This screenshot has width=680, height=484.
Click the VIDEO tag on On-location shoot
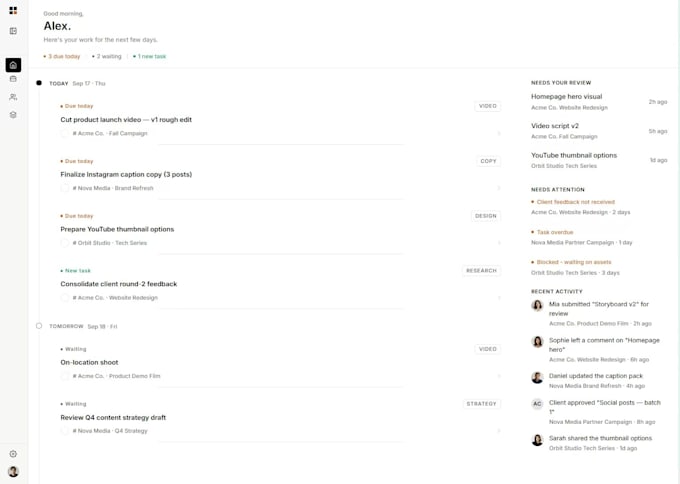coord(487,349)
